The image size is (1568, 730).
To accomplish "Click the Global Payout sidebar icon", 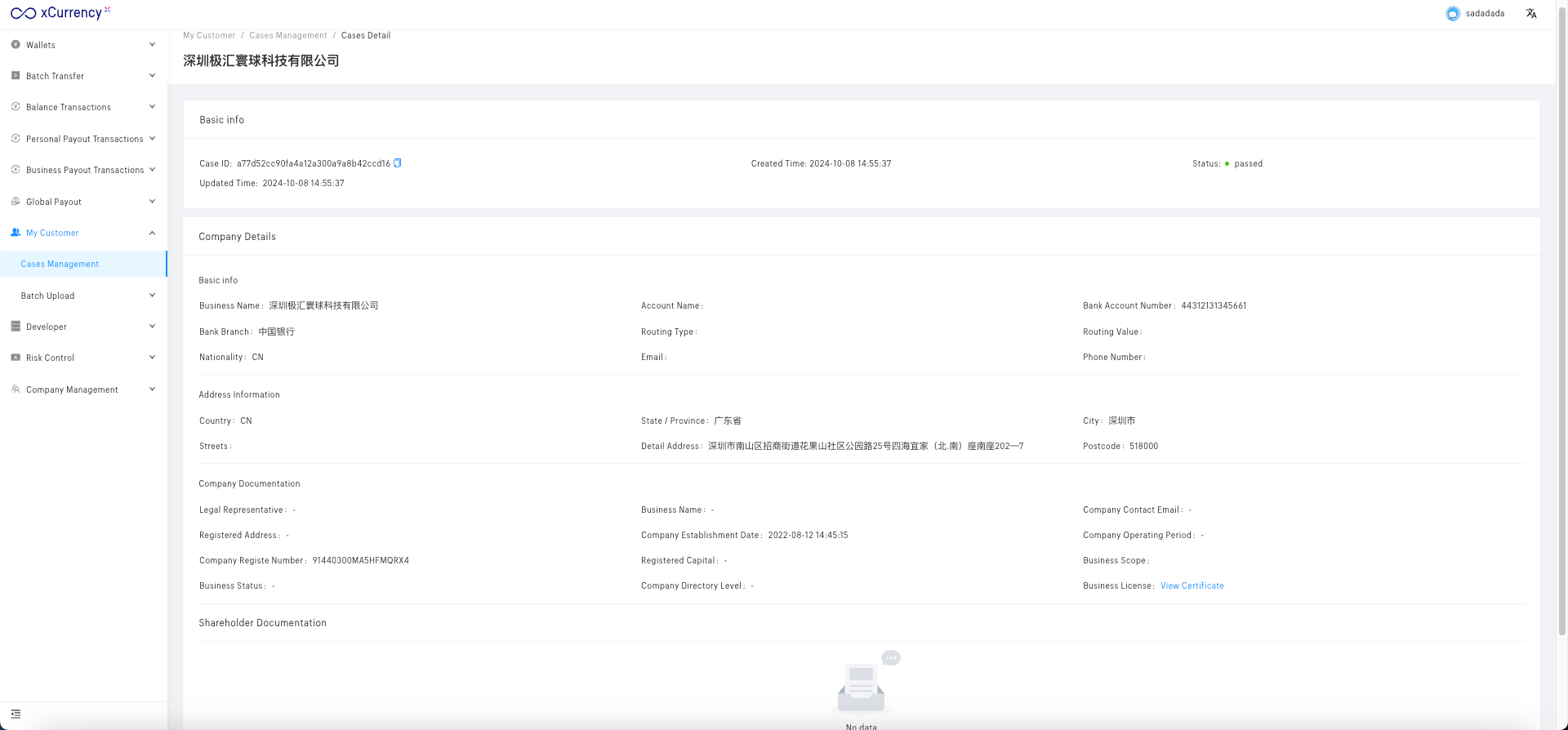I will [16, 202].
